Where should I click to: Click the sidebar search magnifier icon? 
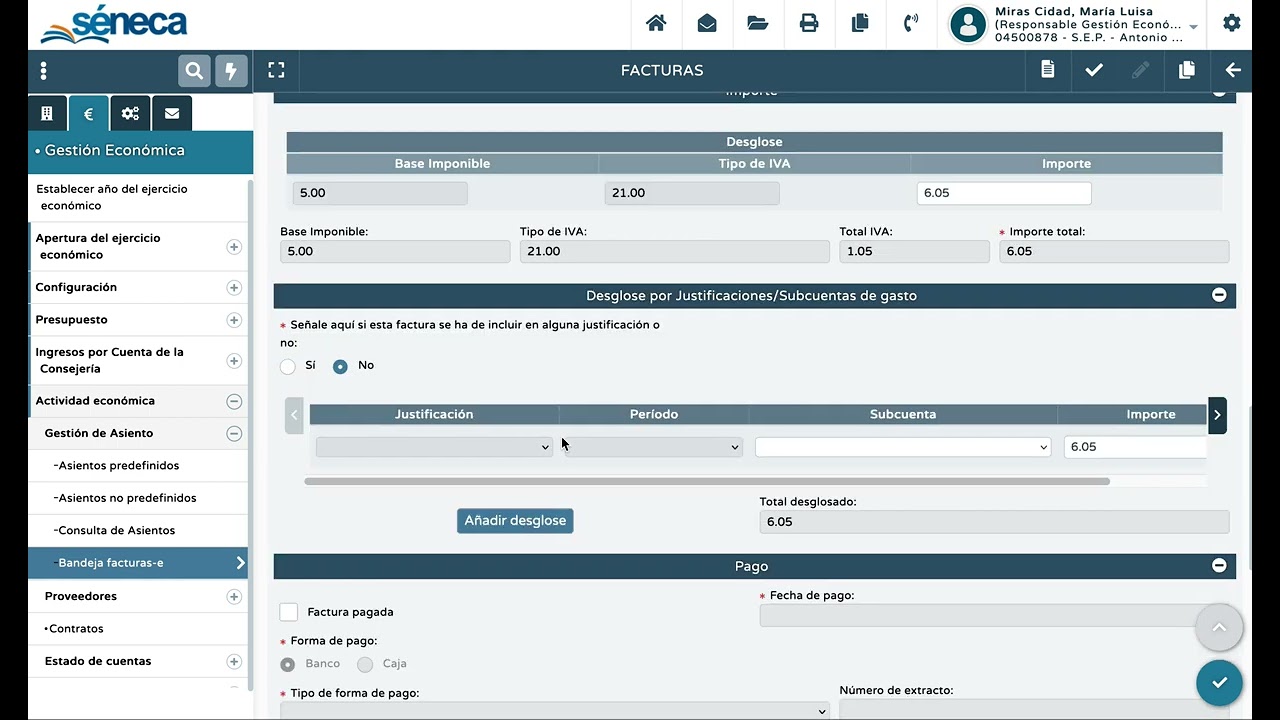[x=194, y=71]
